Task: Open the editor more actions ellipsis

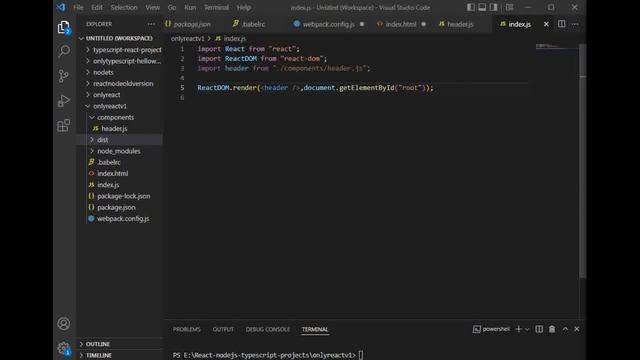Action: [x=575, y=24]
